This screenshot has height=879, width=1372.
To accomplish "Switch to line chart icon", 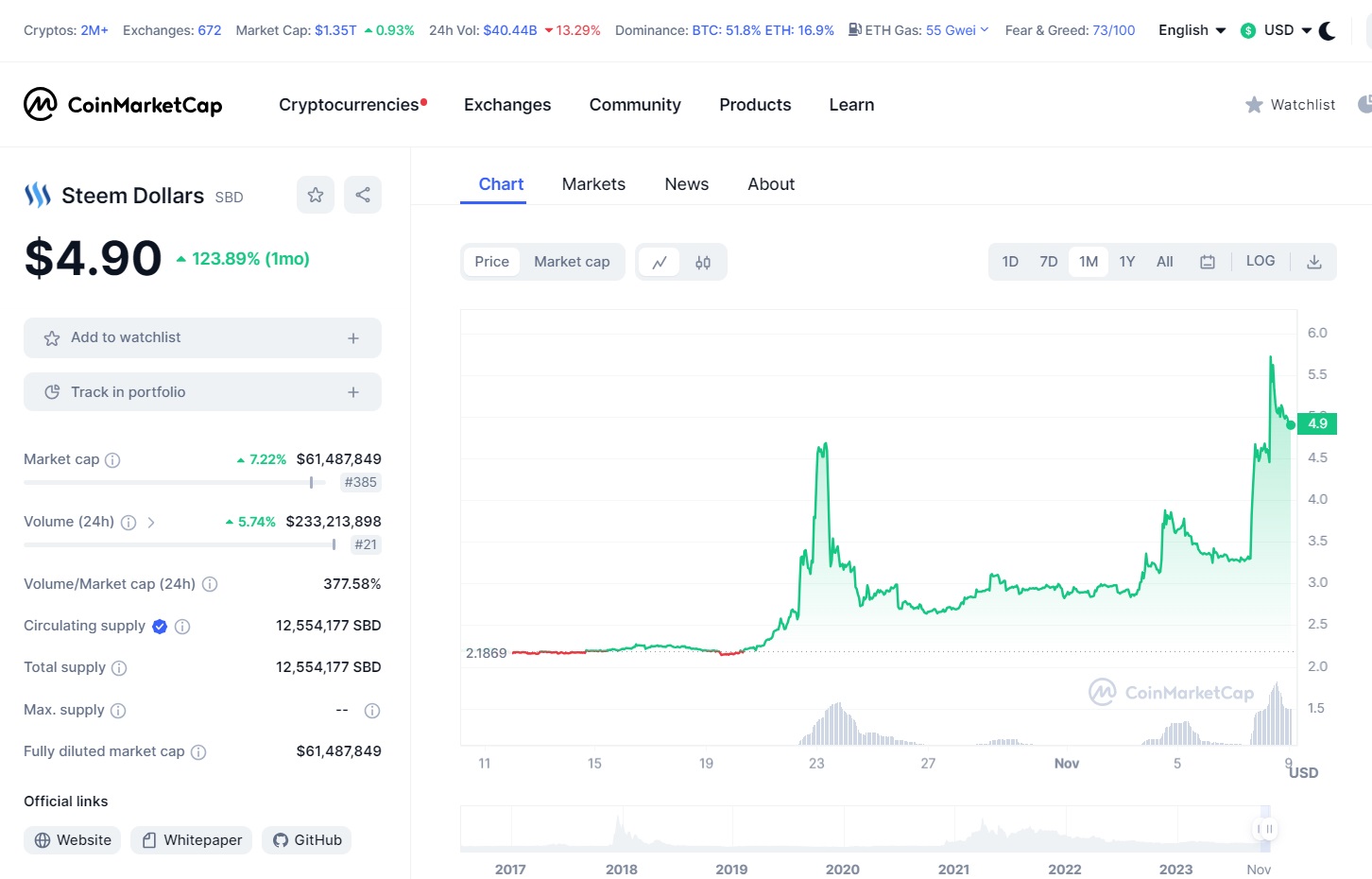I will tap(660, 262).
